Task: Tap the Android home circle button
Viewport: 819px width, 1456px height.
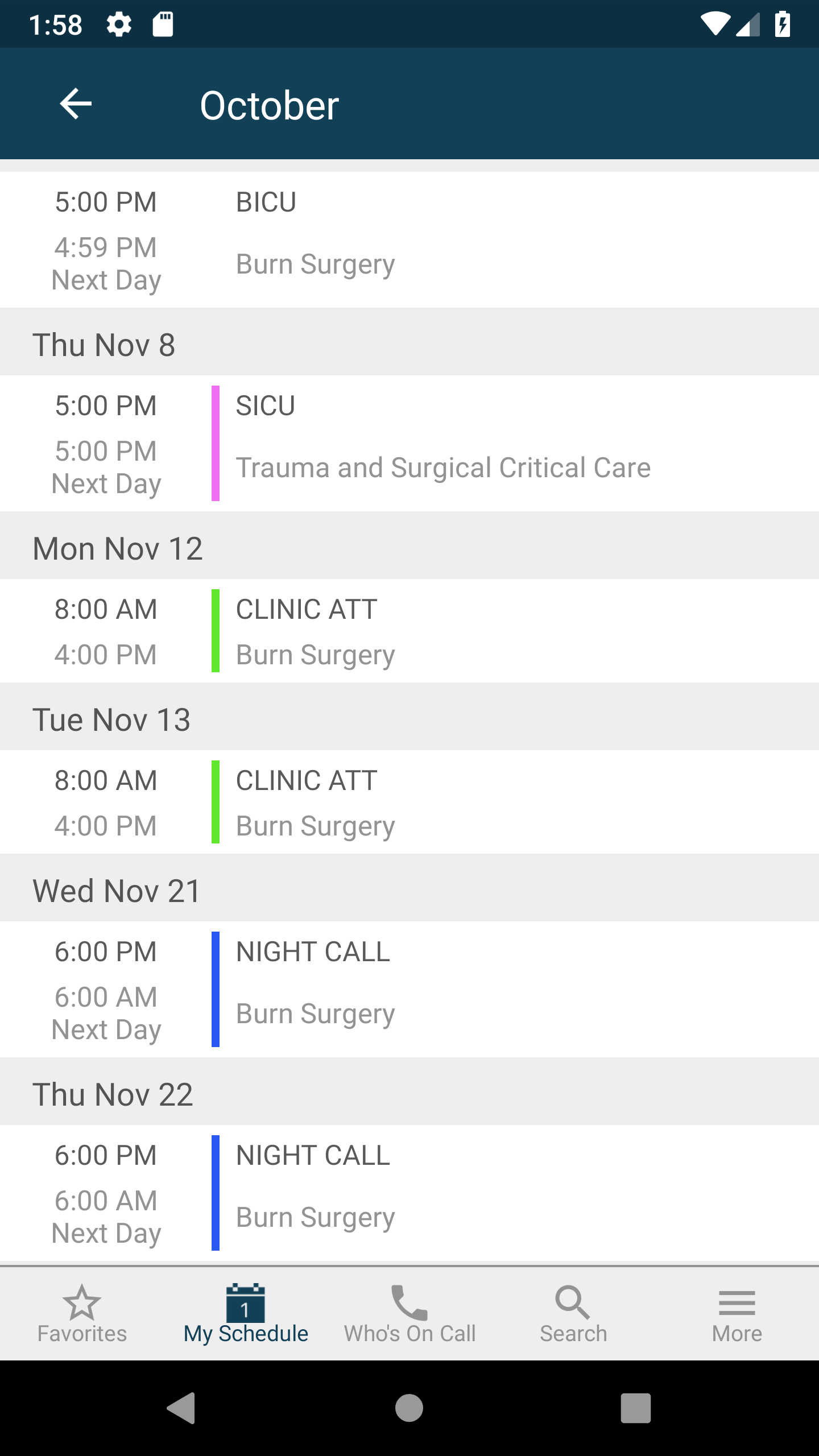Action: pos(409,1408)
